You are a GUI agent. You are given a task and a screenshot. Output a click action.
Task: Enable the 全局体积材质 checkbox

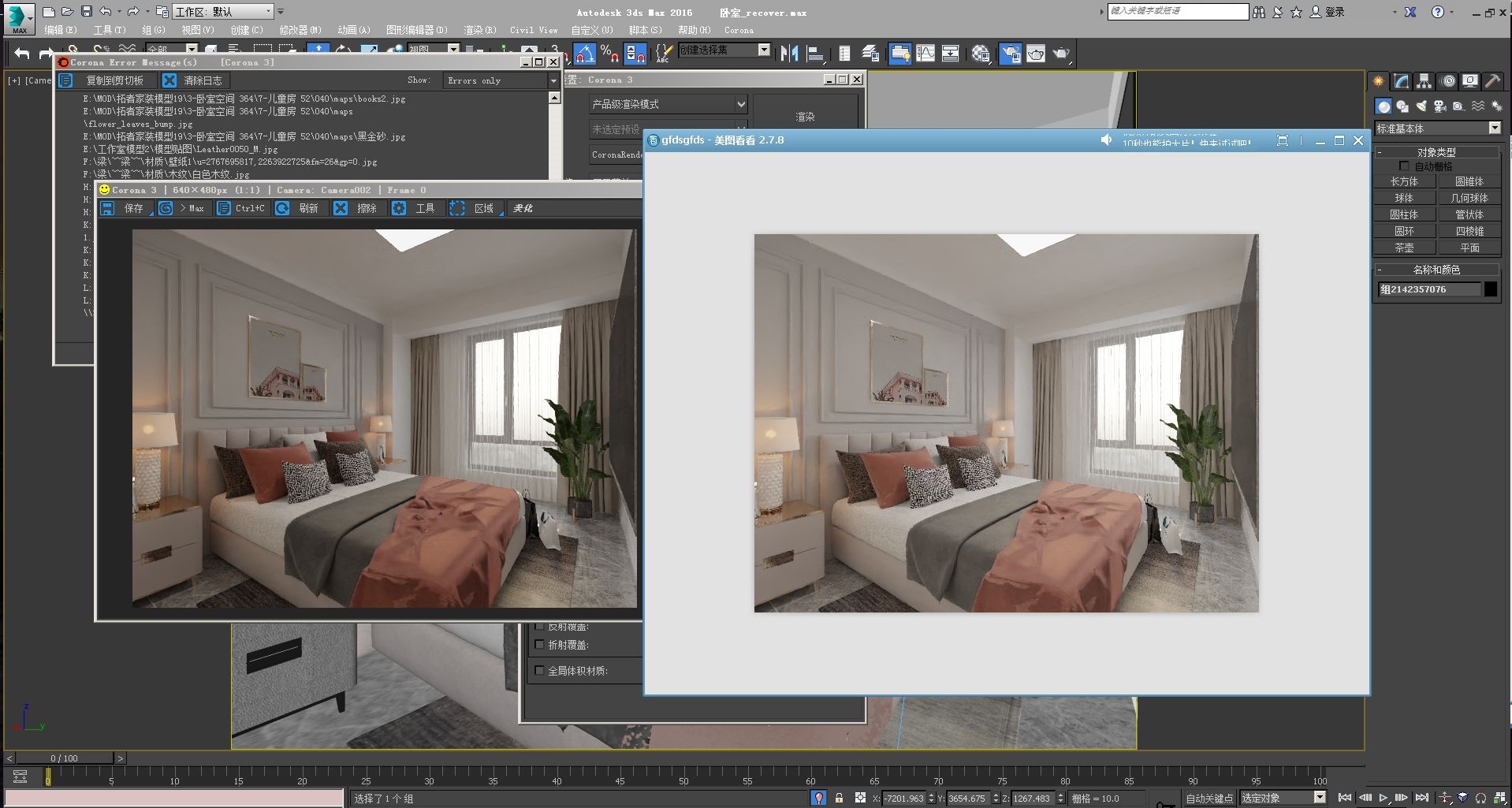(540, 671)
